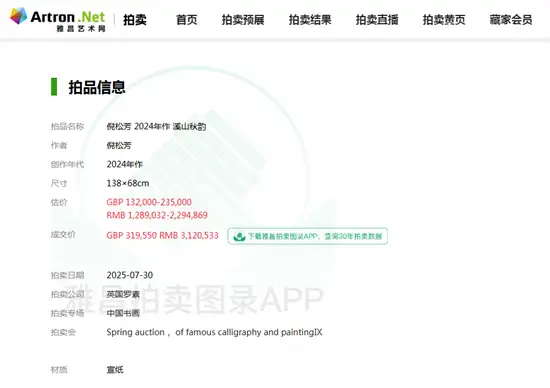Open the 首页 home menu item

187,20
